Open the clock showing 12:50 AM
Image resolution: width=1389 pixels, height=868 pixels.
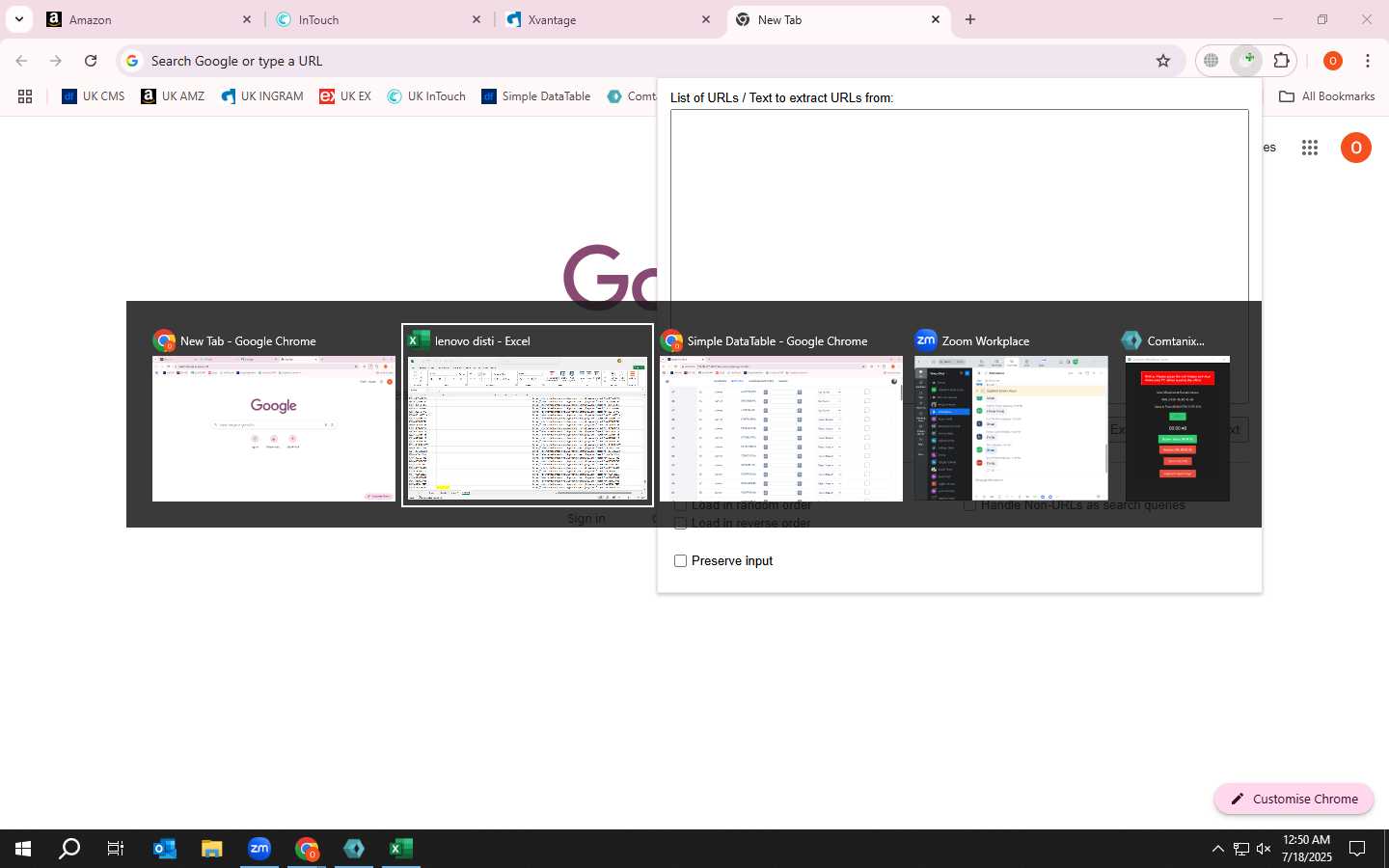pos(1307,849)
